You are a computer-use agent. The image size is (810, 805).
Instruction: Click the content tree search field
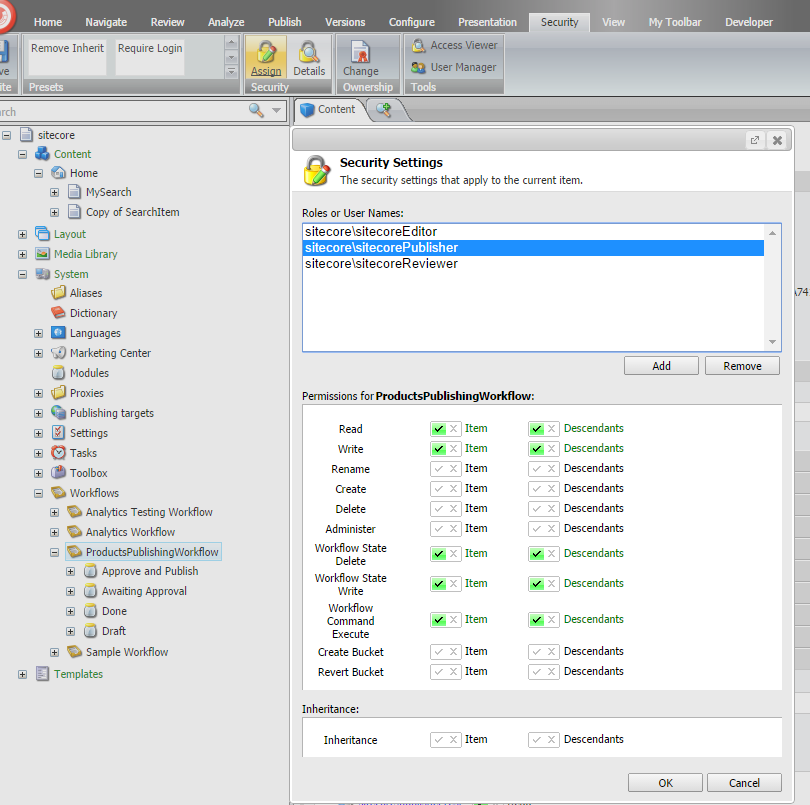tap(121, 112)
